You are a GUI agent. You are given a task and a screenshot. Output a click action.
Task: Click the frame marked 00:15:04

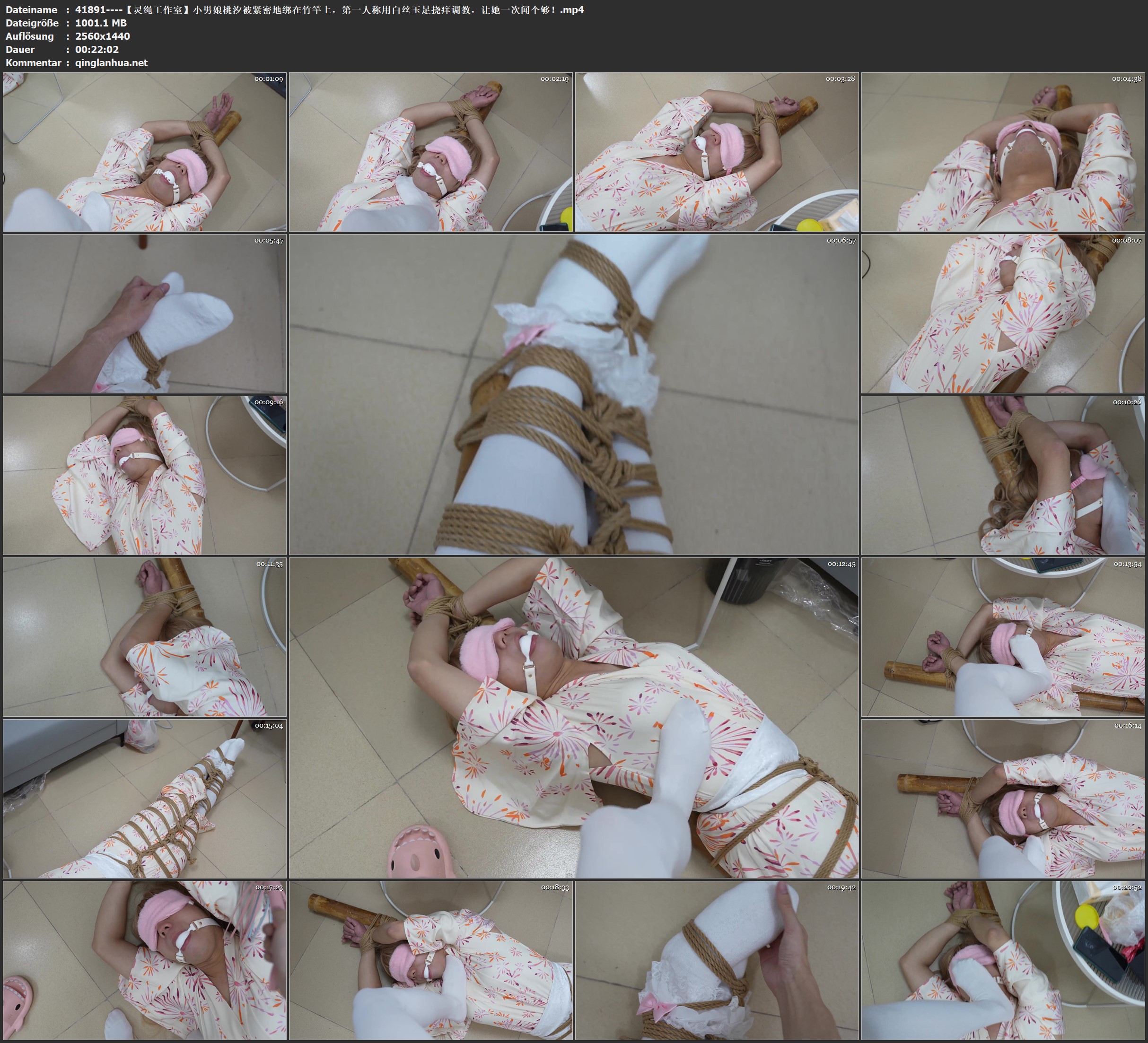pos(145,799)
